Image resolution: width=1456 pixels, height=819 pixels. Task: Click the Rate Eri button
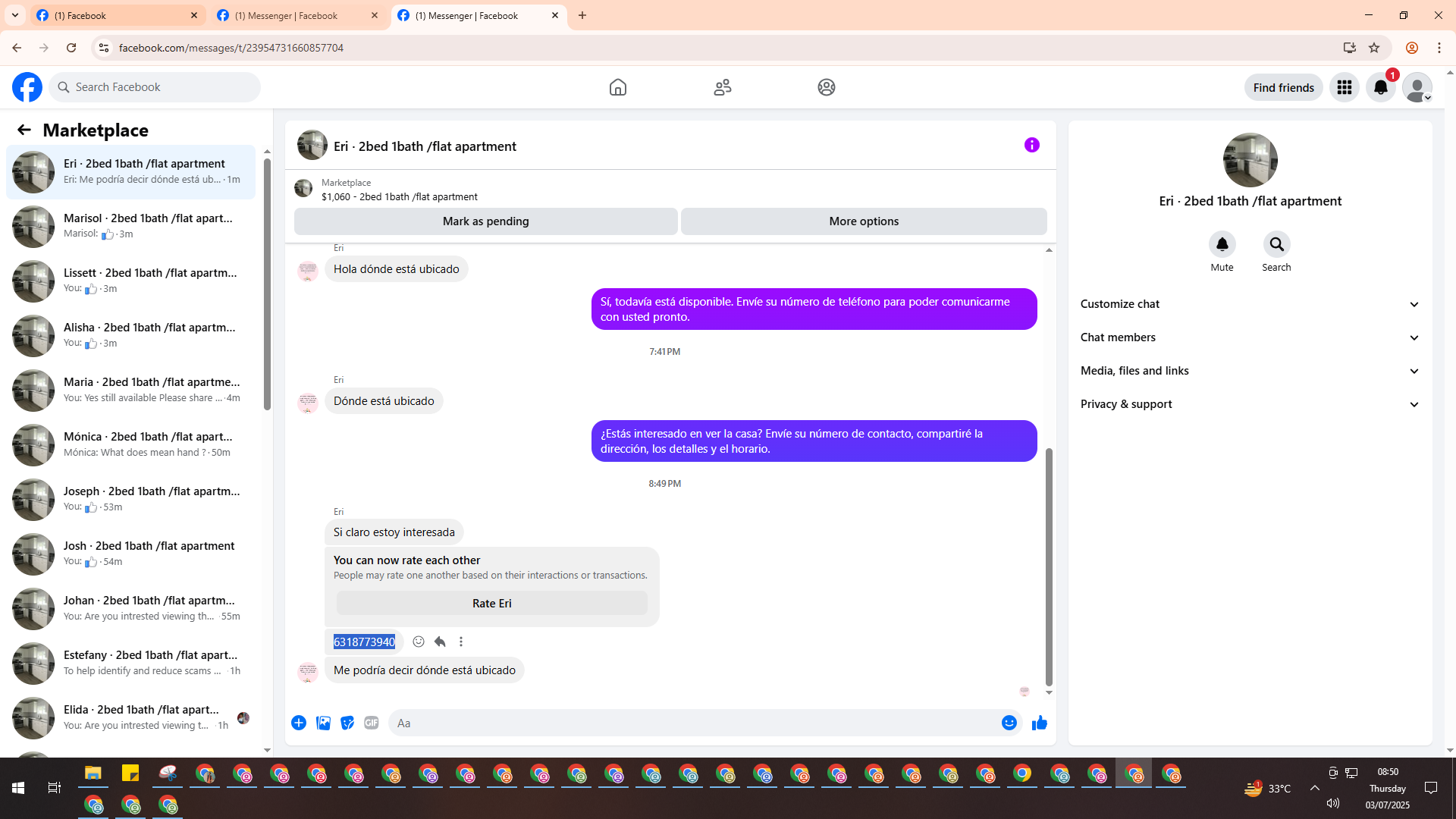point(491,604)
